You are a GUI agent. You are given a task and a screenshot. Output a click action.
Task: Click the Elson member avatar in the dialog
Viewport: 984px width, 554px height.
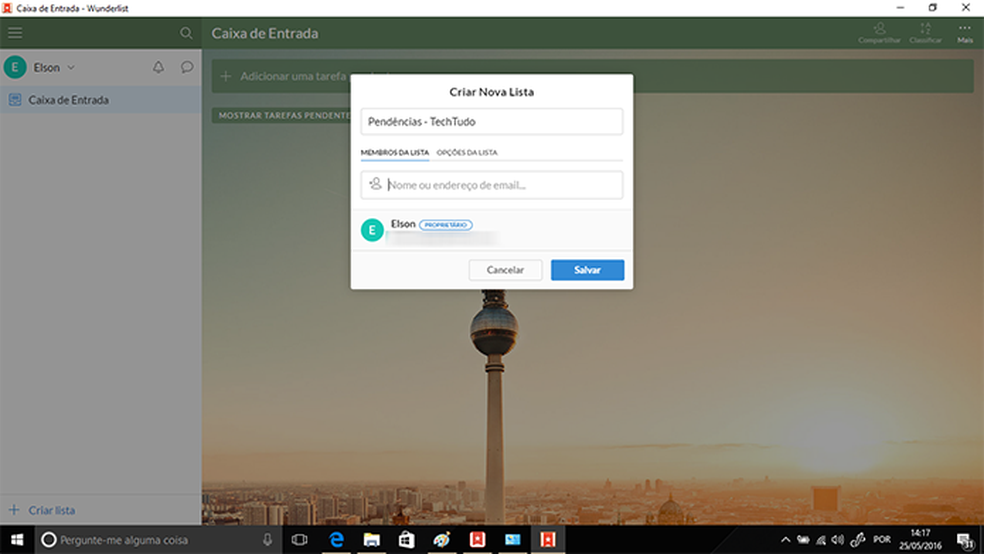[372, 230]
